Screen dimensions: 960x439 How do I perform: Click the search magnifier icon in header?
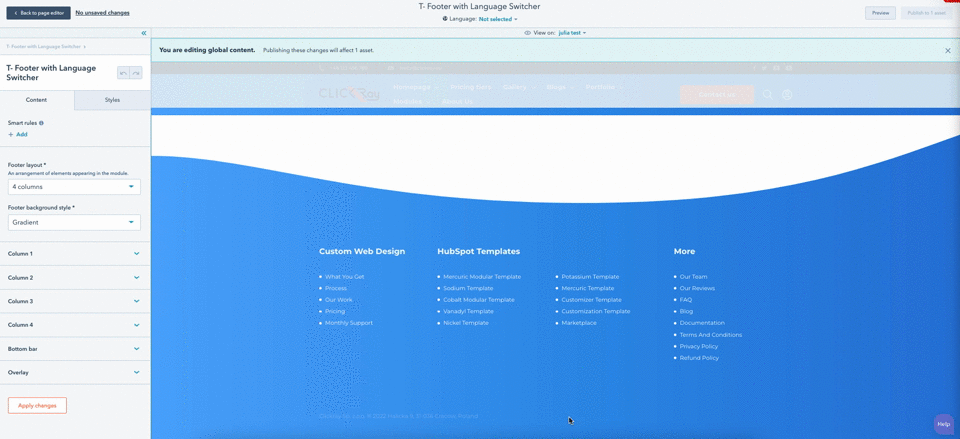pos(767,94)
